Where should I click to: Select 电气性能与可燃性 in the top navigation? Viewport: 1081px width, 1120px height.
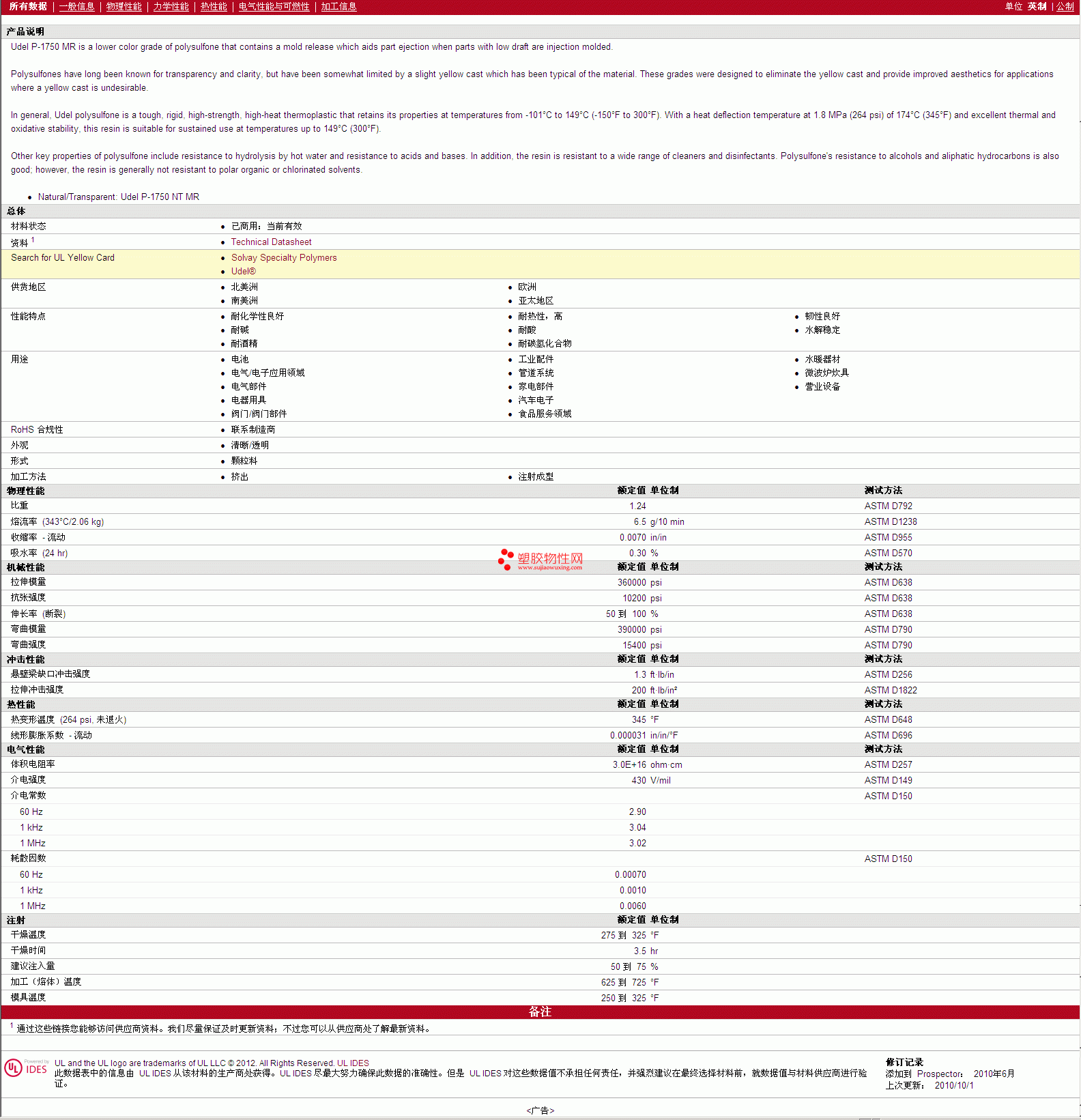click(274, 7)
